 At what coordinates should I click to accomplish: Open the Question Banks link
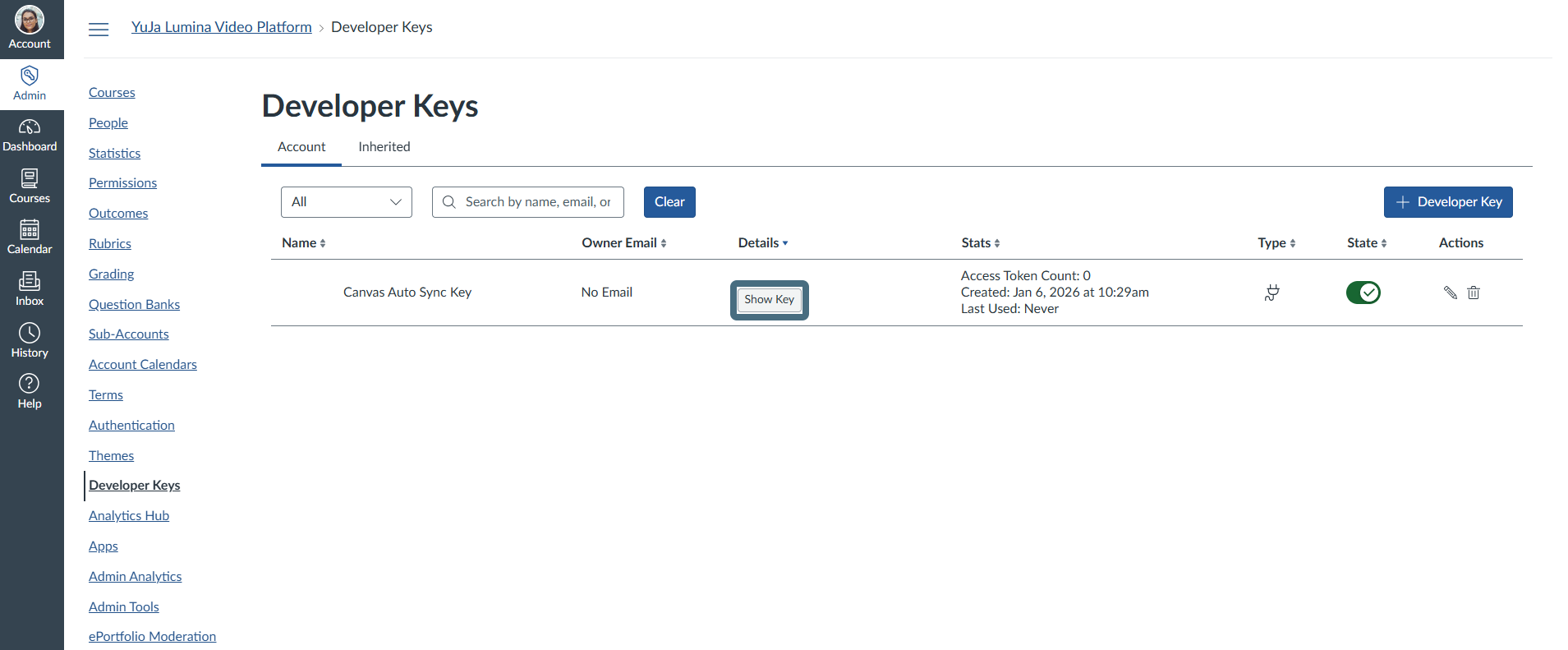[x=134, y=305]
